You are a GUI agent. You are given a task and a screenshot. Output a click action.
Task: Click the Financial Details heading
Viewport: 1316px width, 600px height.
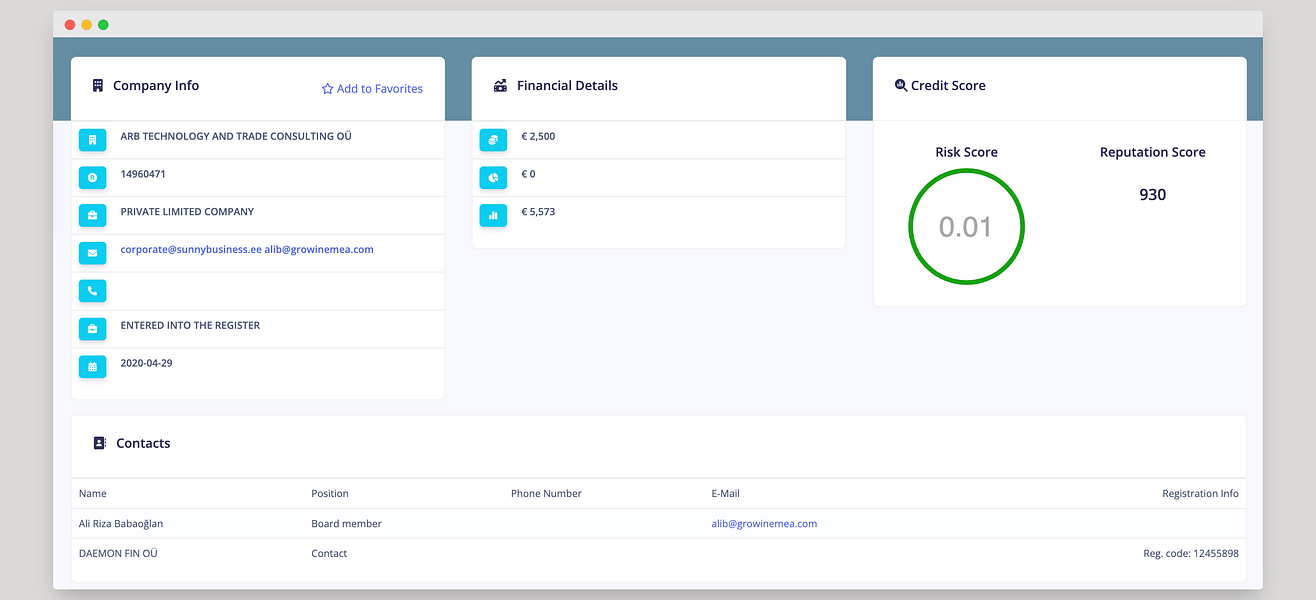(x=567, y=86)
